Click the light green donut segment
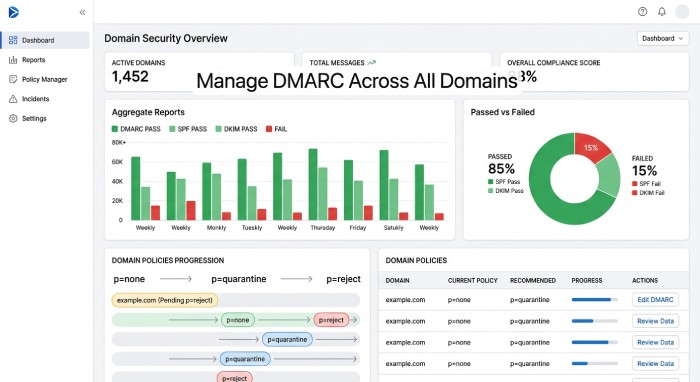This screenshot has width=700, height=382. [x=609, y=175]
